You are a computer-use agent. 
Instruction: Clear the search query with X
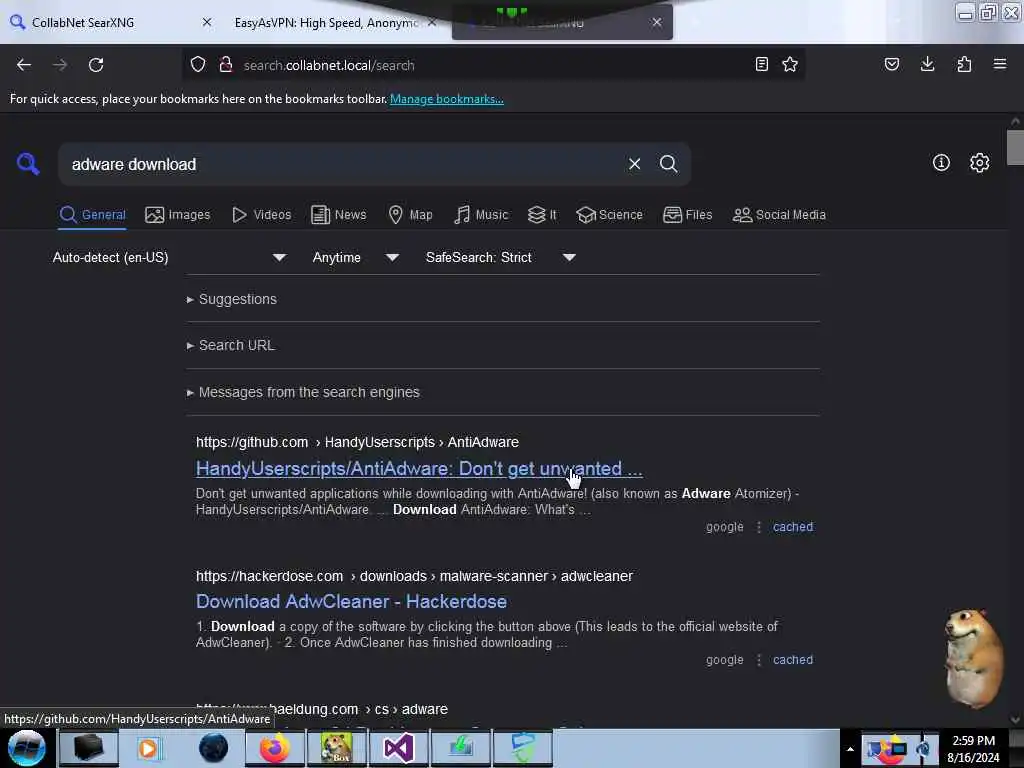click(634, 164)
